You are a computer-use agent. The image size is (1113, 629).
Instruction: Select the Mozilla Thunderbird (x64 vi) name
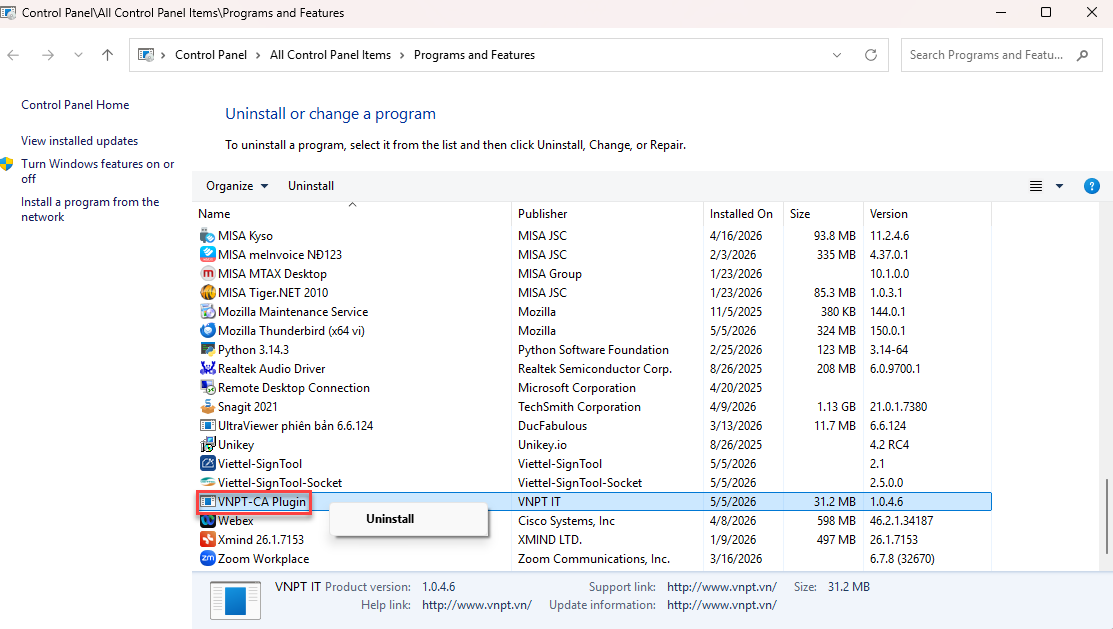pos(291,330)
